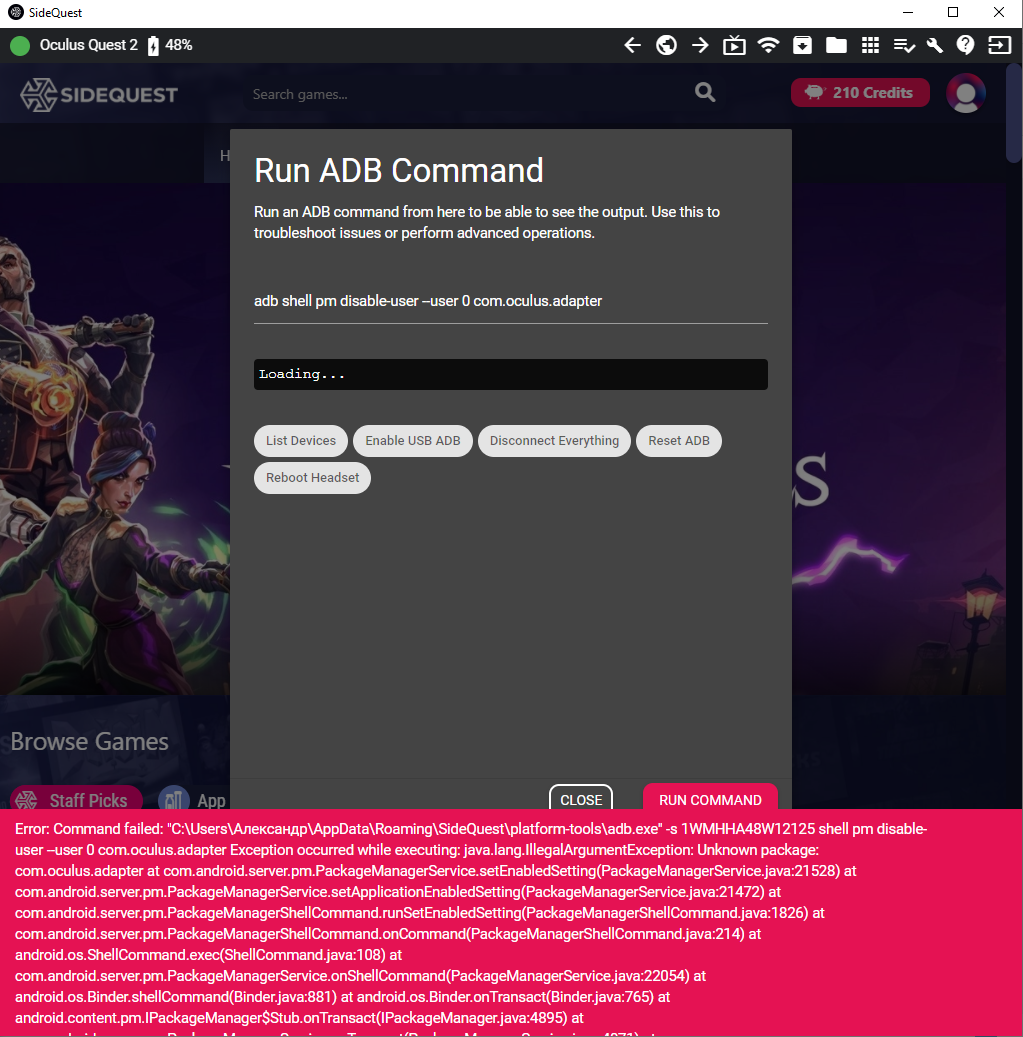The image size is (1023, 1037).
Task: Click the Run ADB Command title
Action: tap(399, 171)
